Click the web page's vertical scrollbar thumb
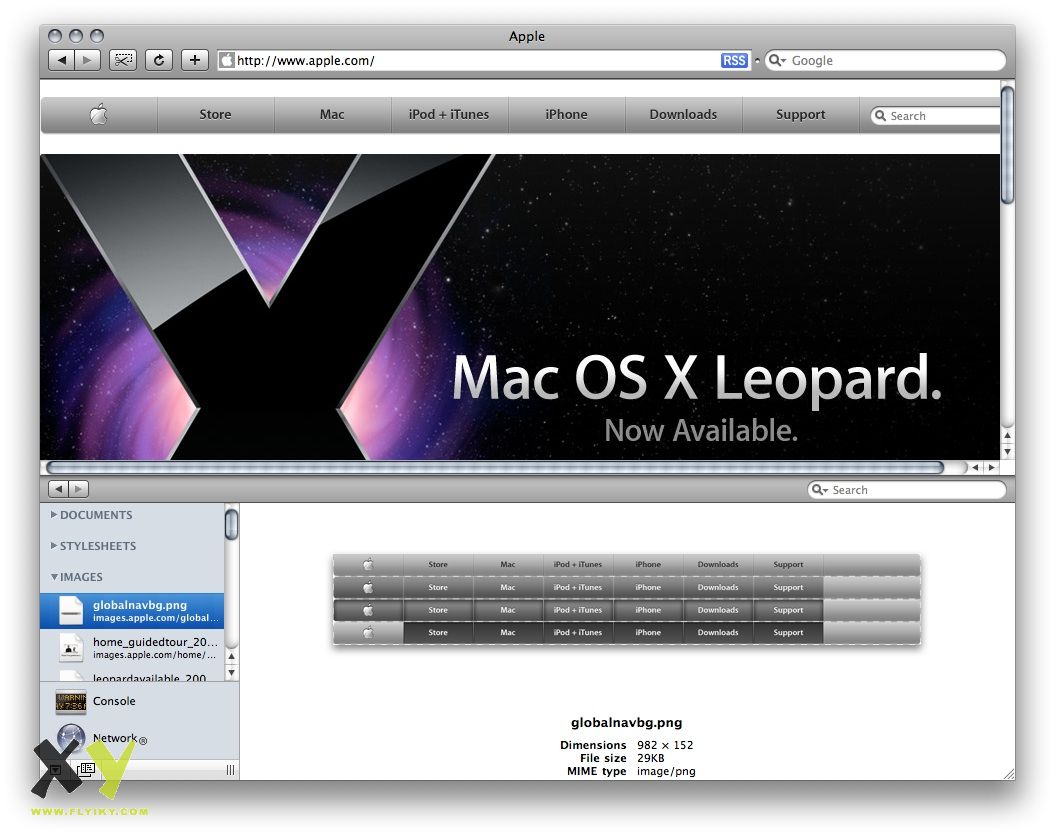This screenshot has height=835, width=1055. click(1007, 145)
